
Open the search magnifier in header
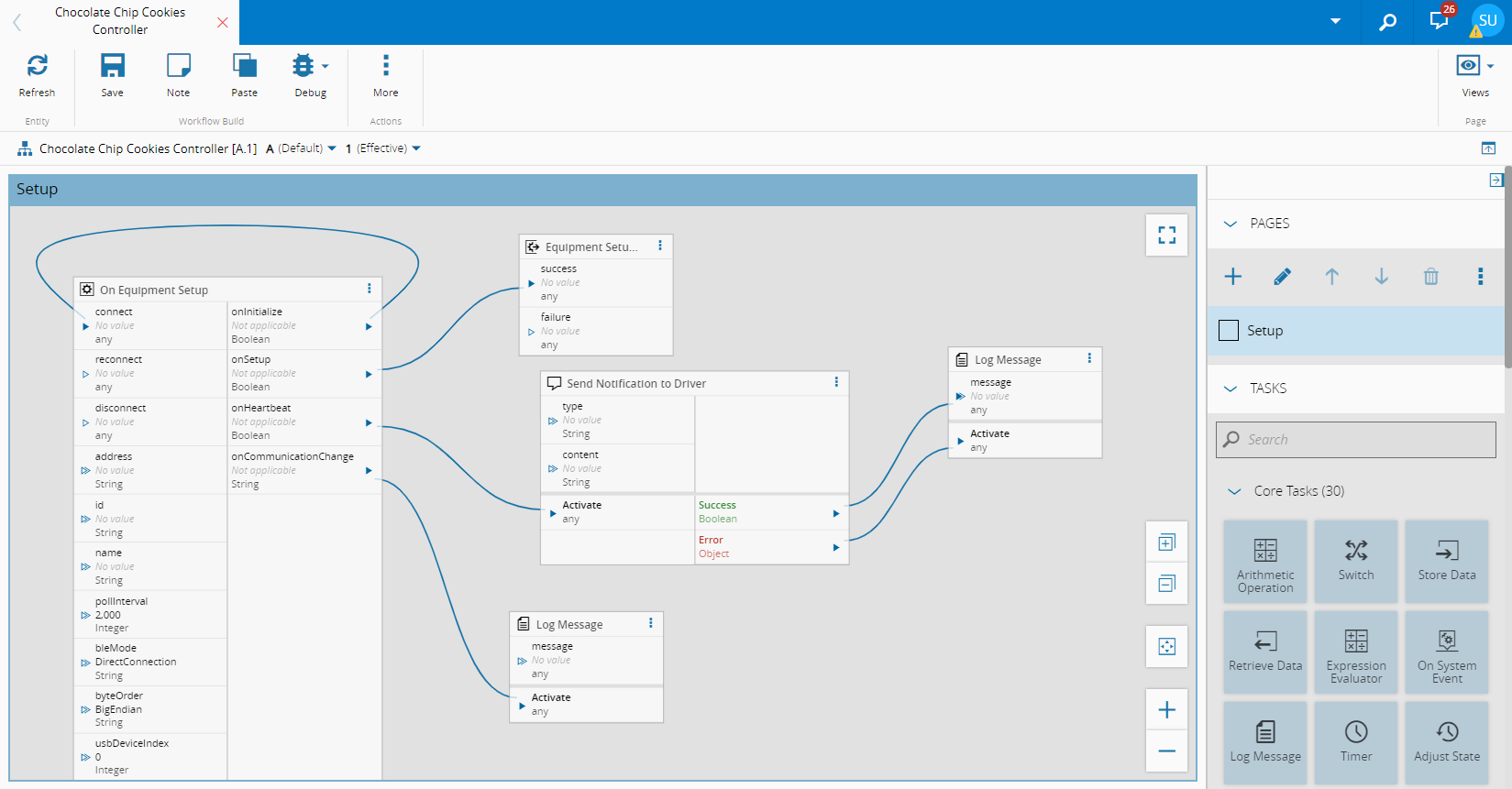(1388, 21)
